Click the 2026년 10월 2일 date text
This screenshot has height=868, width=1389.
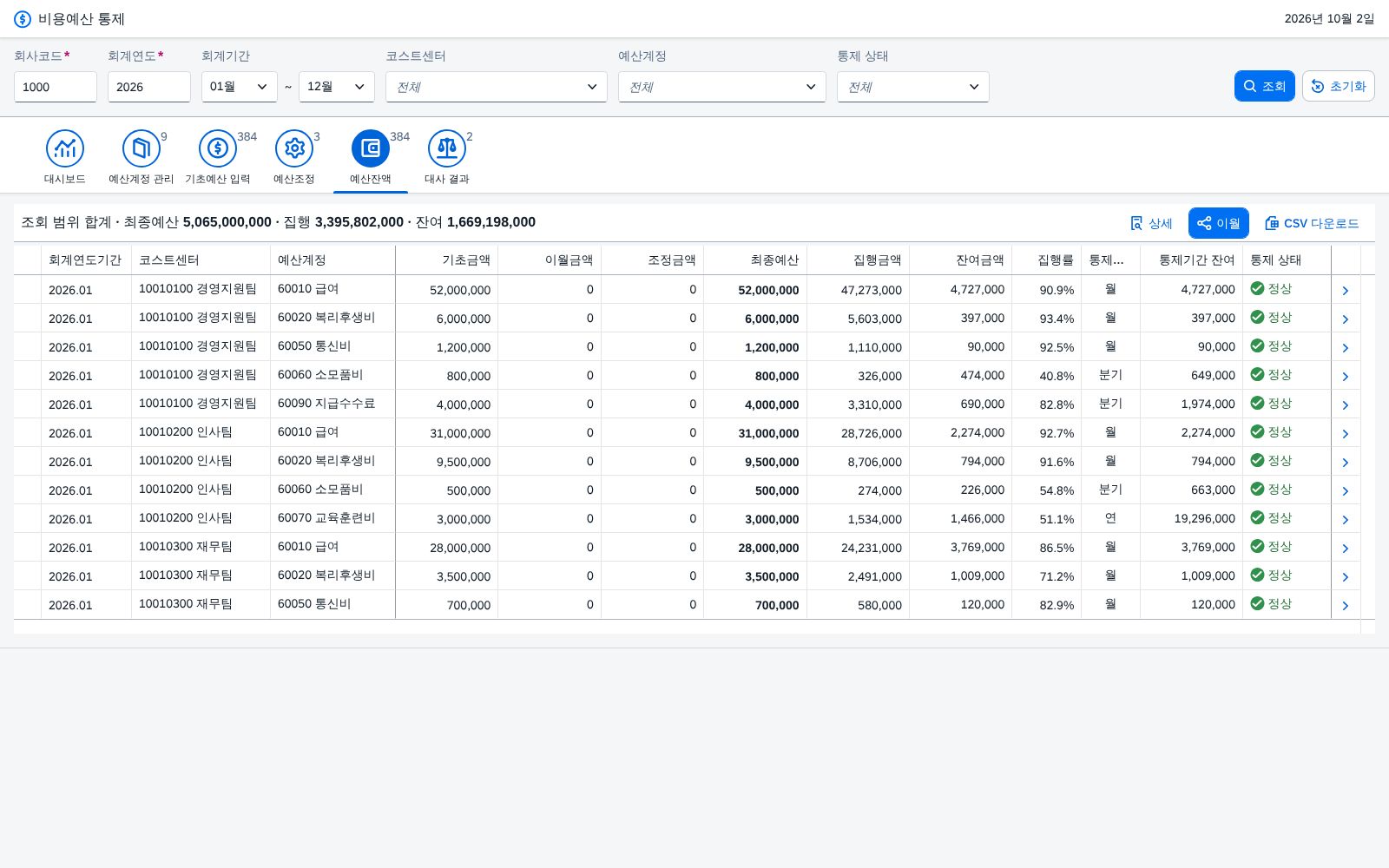pyautogui.click(x=1329, y=19)
